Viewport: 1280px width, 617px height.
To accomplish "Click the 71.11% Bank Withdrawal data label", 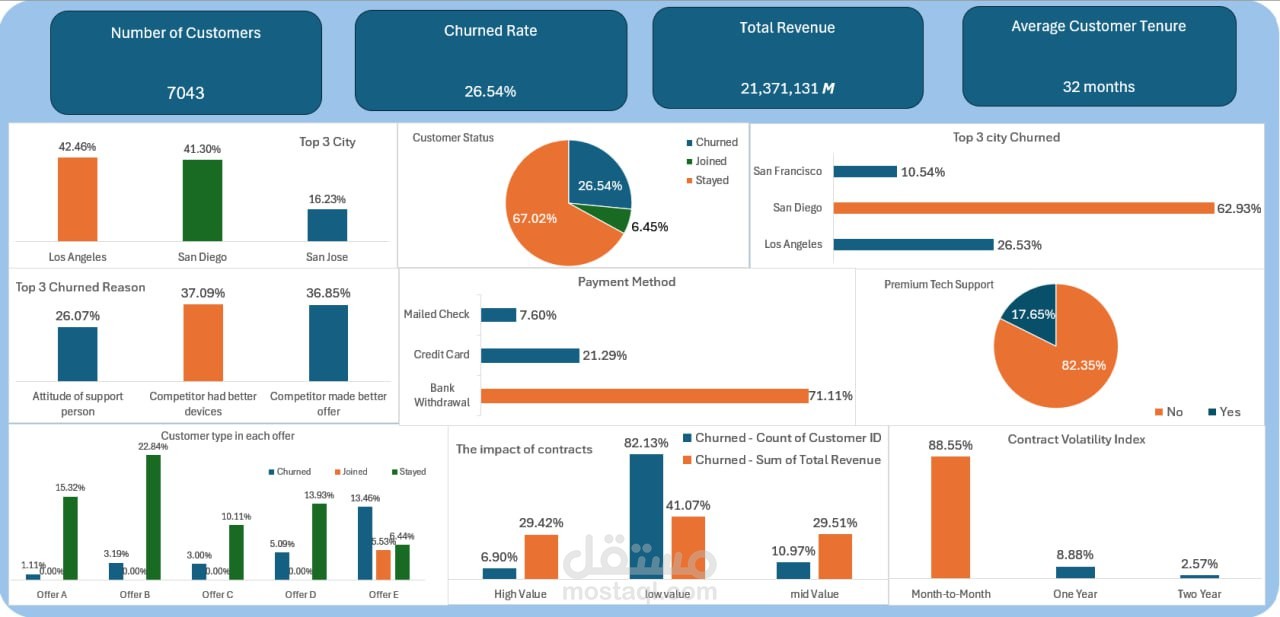I will coord(832,396).
